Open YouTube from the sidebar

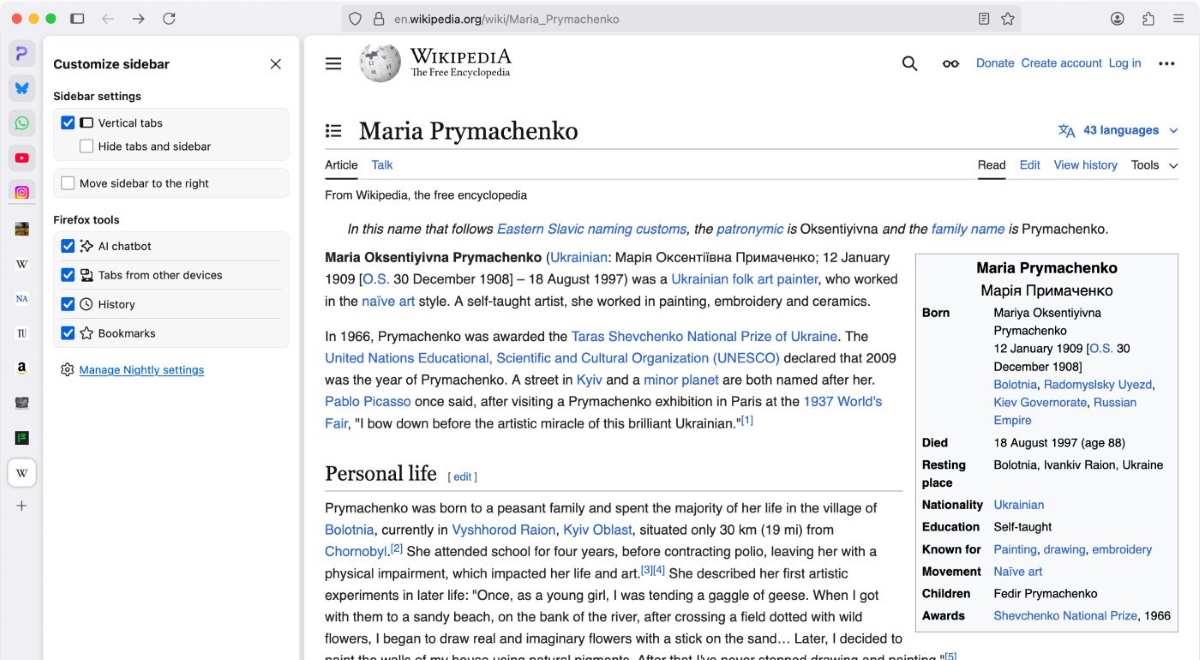(21, 157)
